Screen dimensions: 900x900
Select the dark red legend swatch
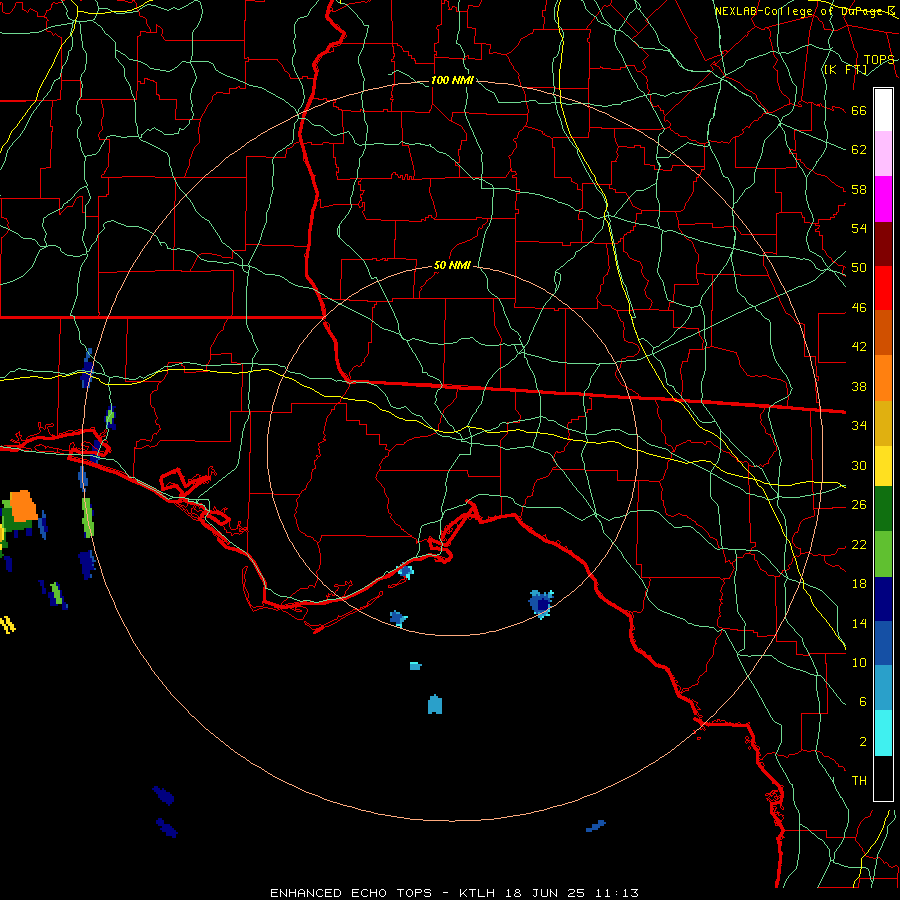[883, 244]
